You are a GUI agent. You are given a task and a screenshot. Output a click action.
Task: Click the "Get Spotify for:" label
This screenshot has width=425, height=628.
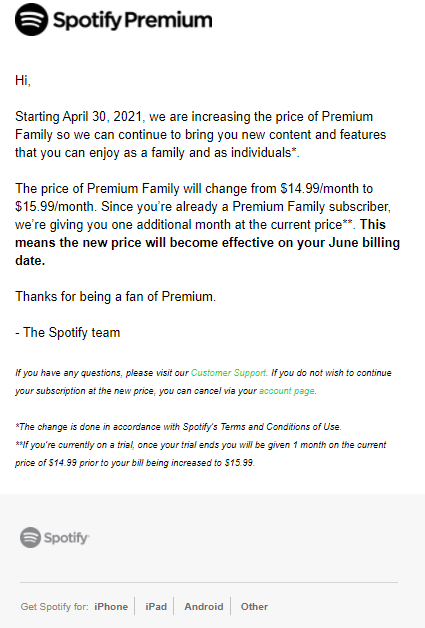[x=54, y=606]
